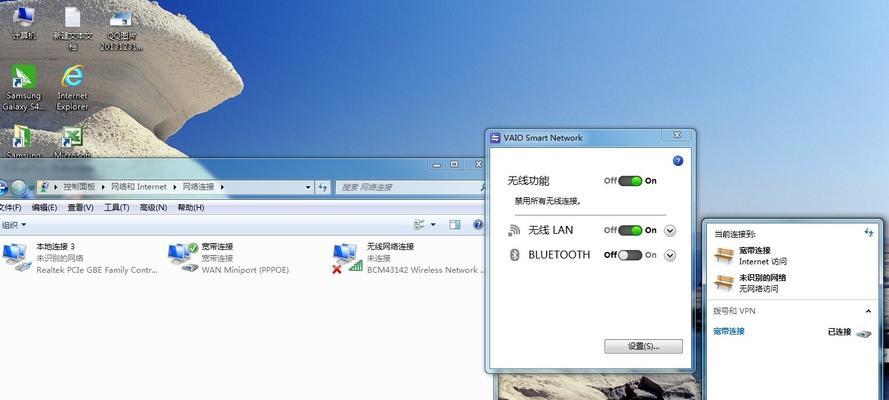Open the address bar history dropdown
Screen dimensions: 889x400
(308, 187)
